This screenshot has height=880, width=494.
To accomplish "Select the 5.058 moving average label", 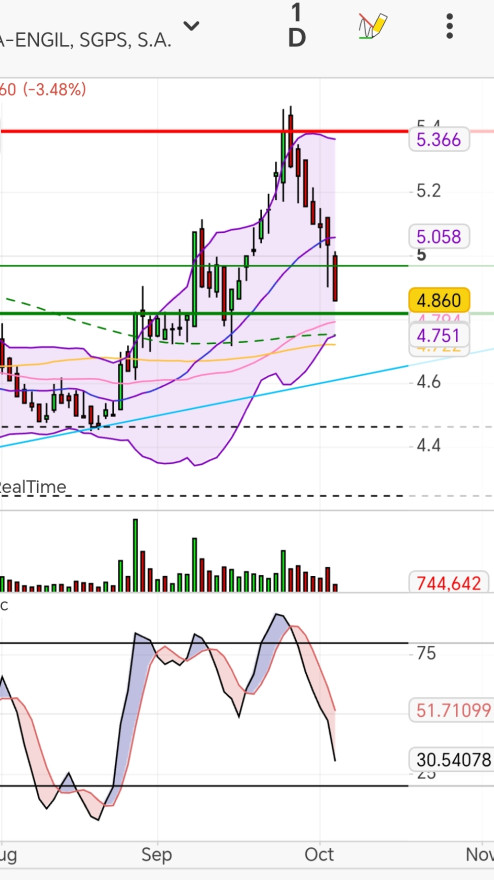I will (439, 236).
